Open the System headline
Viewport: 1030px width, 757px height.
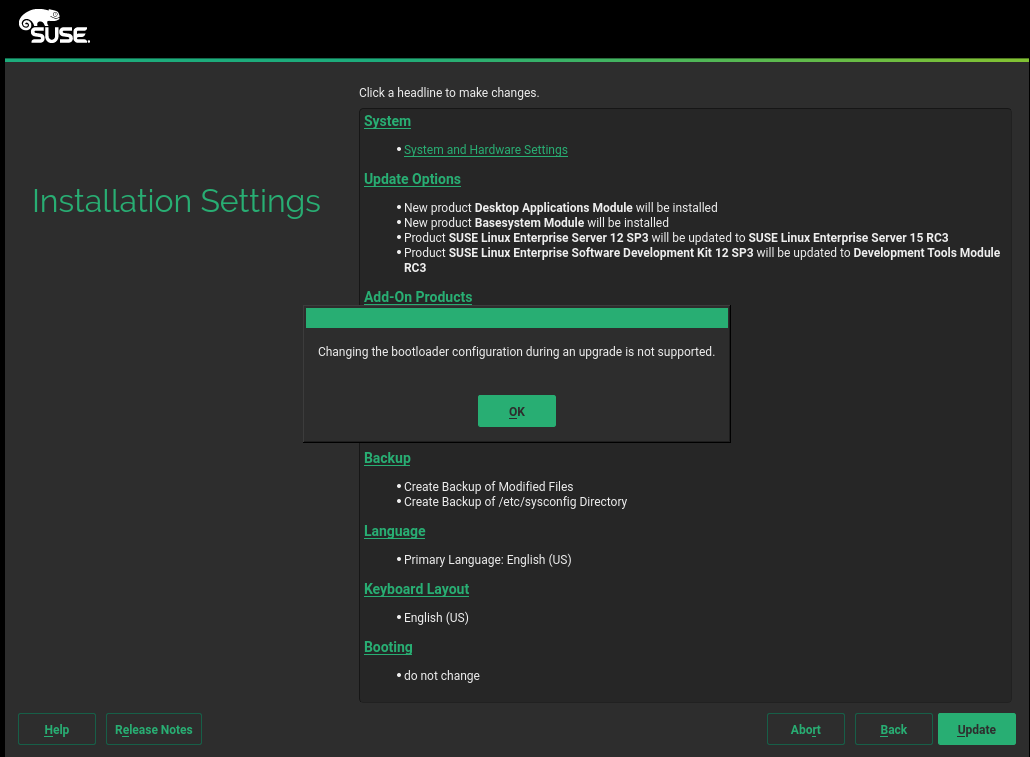point(387,121)
